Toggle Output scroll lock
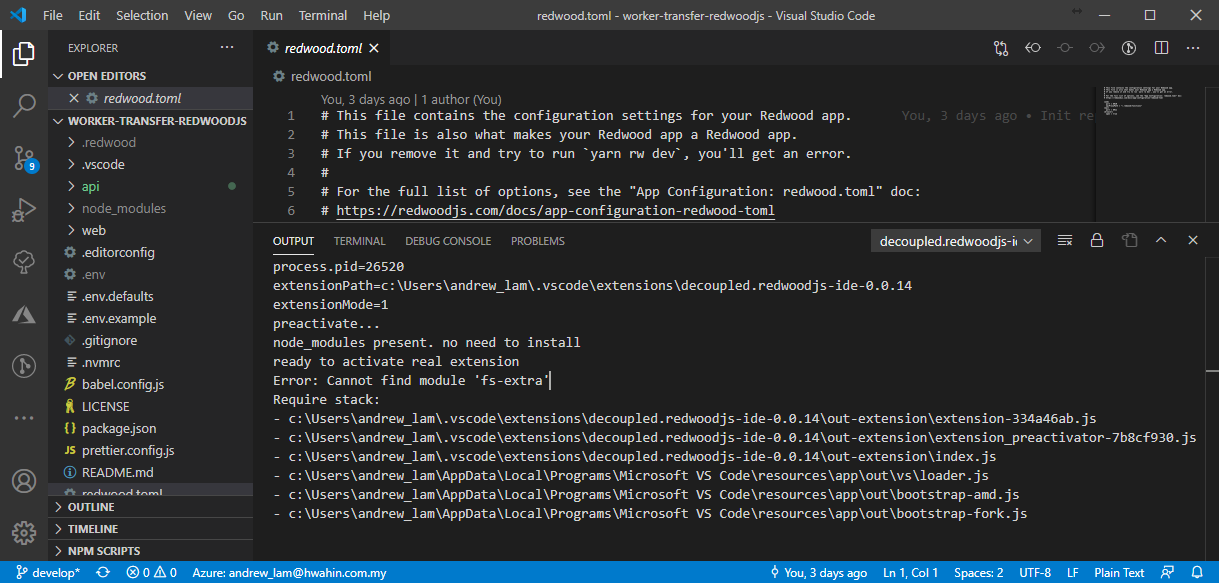The image size is (1219, 583). click(x=1097, y=241)
